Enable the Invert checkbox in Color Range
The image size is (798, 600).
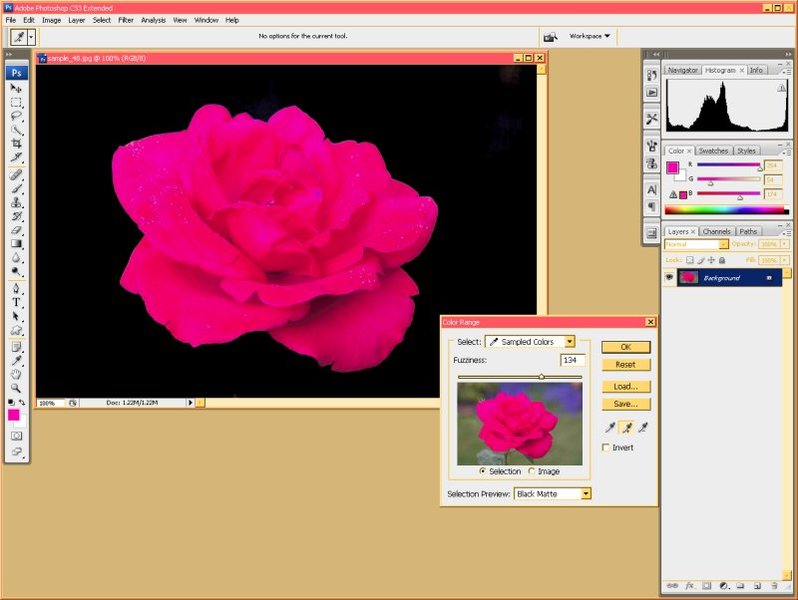pyautogui.click(x=607, y=448)
